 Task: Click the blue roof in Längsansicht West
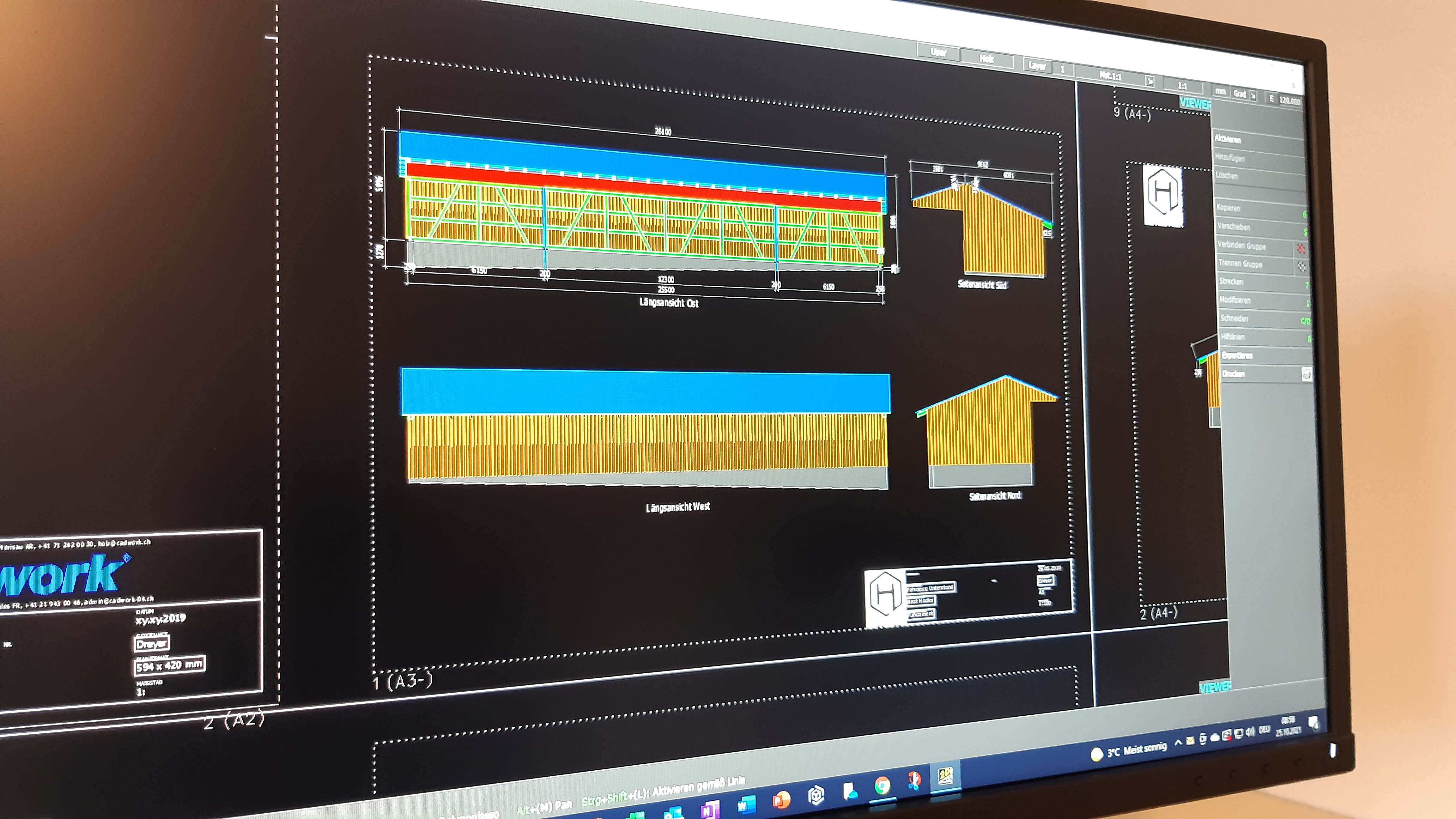pos(646,391)
